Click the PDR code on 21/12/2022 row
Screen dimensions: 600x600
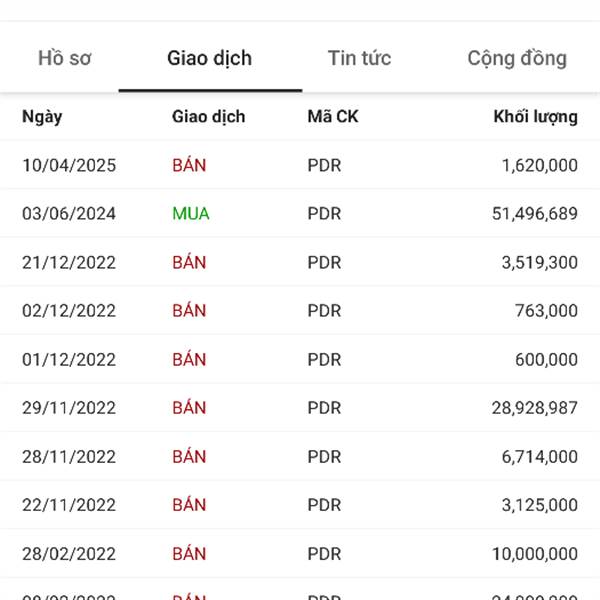click(324, 262)
